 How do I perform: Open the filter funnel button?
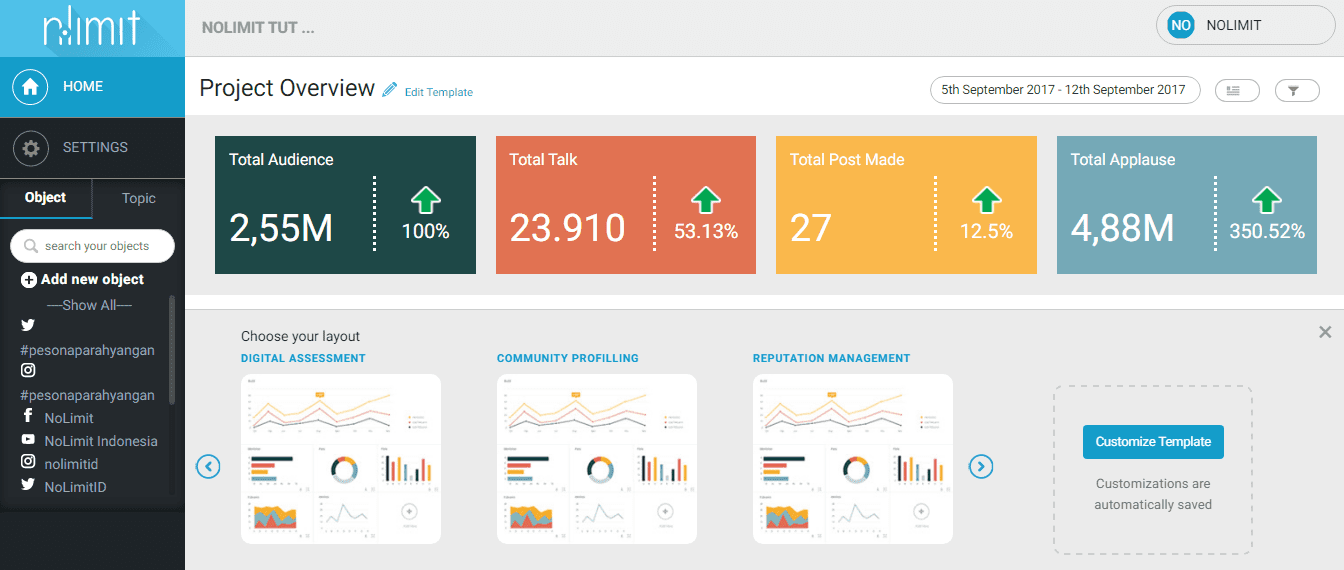1297,91
